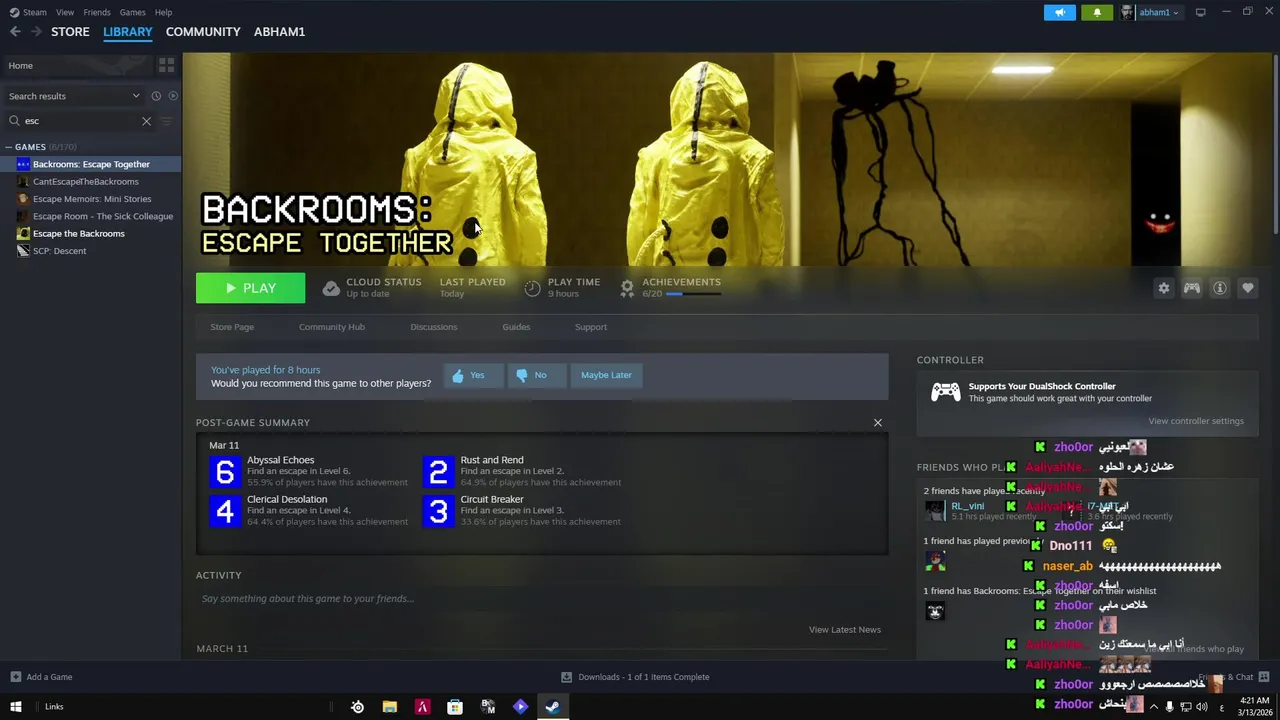This screenshot has height=720, width=1280.
Task: Select Backrooms: Escape Together in list
Action: [91, 164]
